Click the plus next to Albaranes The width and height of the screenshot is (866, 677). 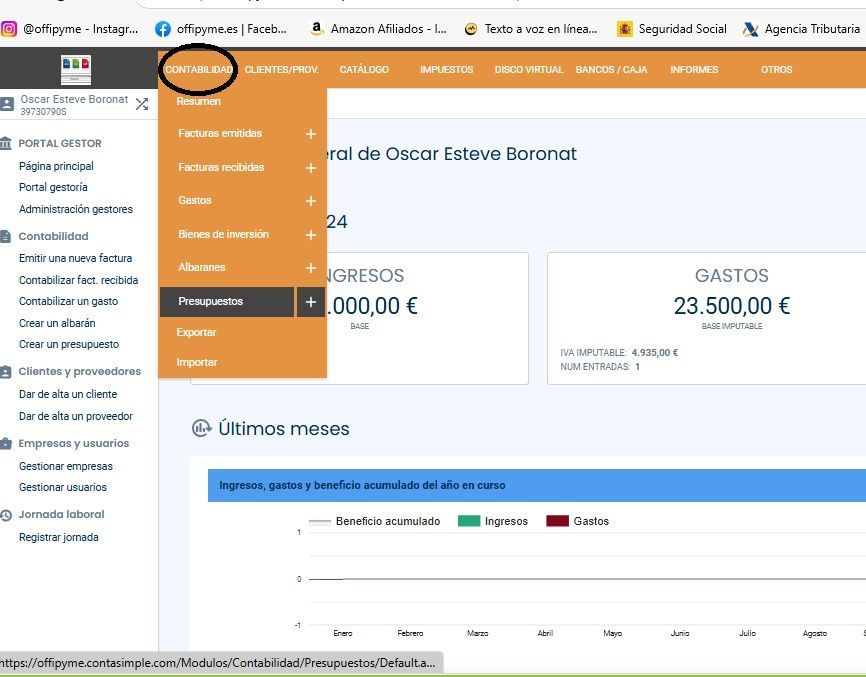click(311, 268)
